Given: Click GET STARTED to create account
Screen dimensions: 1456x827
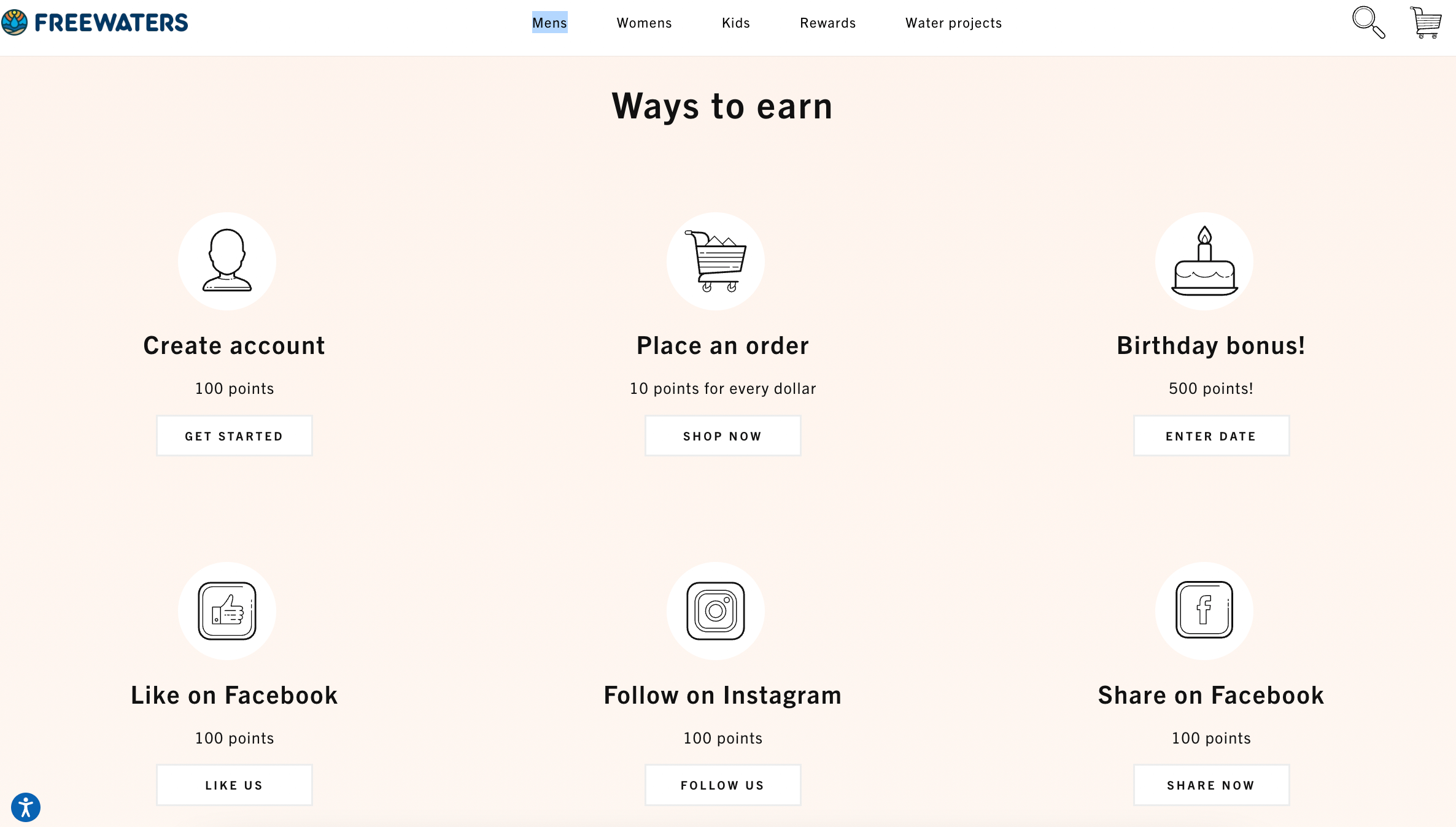Looking at the screenshot, I should click(234, 436).
